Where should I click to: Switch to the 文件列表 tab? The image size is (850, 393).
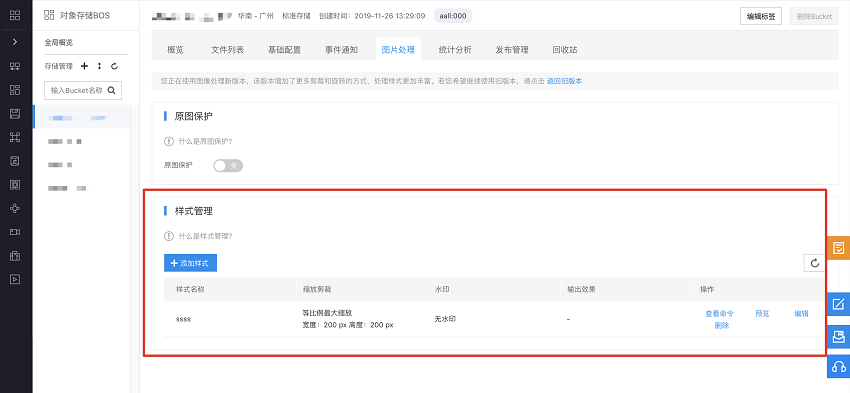(x=227, y=50)
